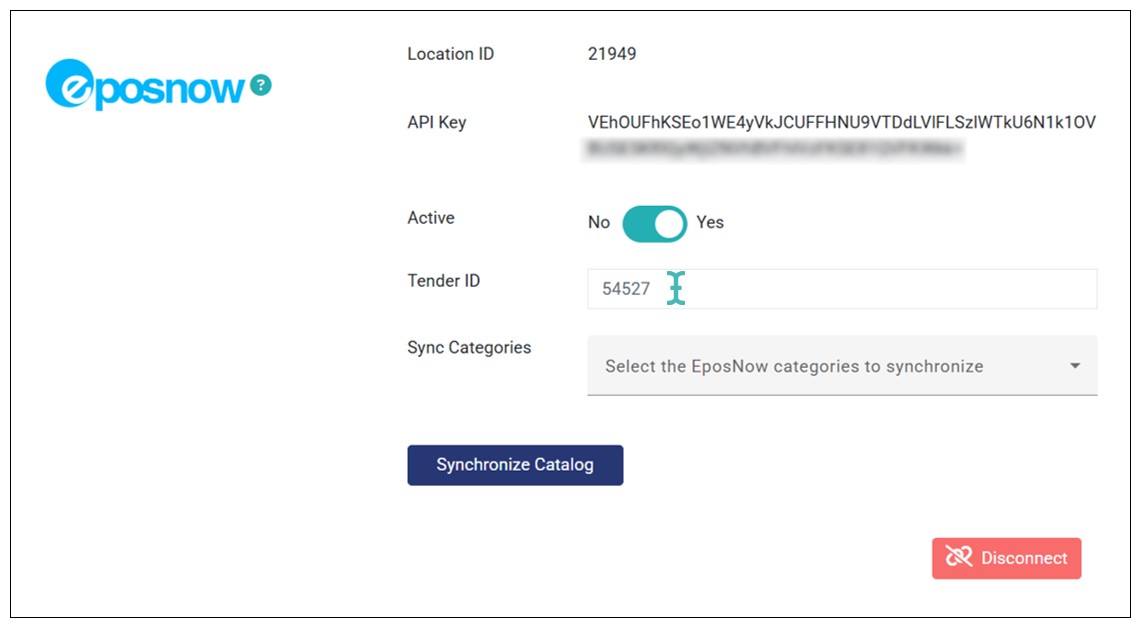Click the blurred API key line
Viewport: 1140px width, 627px height.
[x=775, y=149]
